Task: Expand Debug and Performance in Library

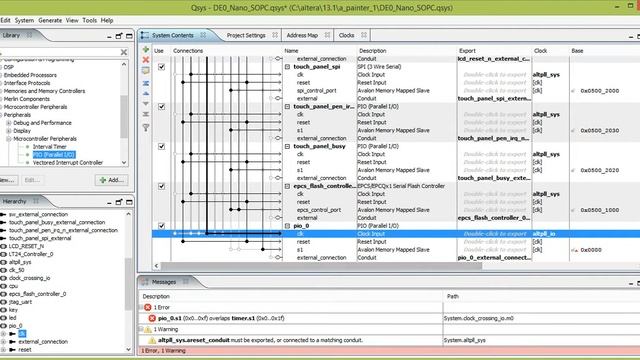Action: point(9,123)
